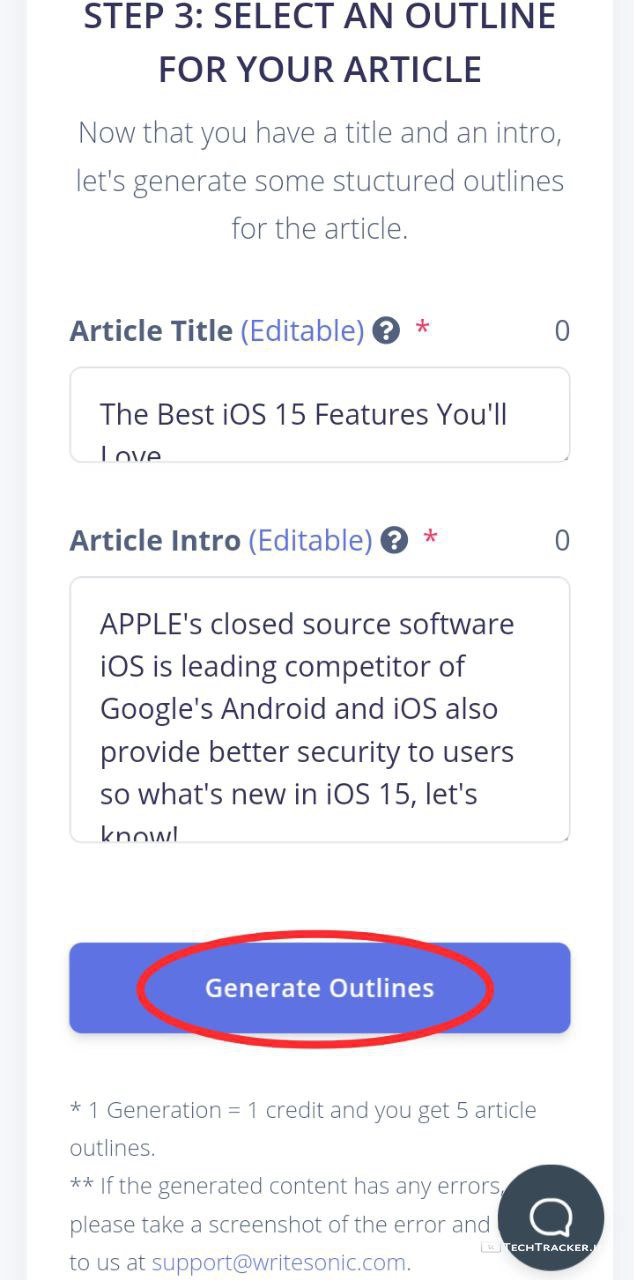Screen dimensions: 634x1280
Task: Click the 1 Generation = 1 credit note
Action: tap(303, 1129)
